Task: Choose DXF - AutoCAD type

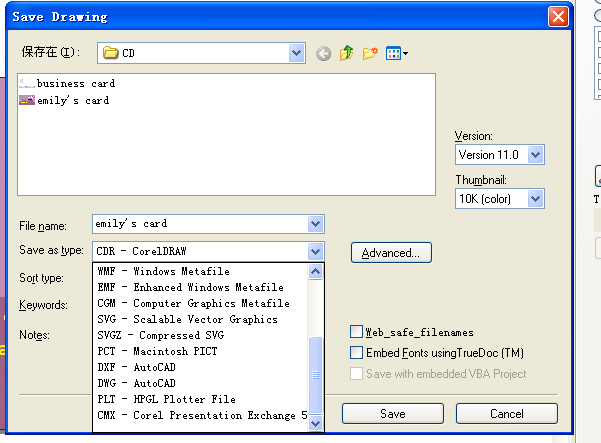Action: click(200, 367)
